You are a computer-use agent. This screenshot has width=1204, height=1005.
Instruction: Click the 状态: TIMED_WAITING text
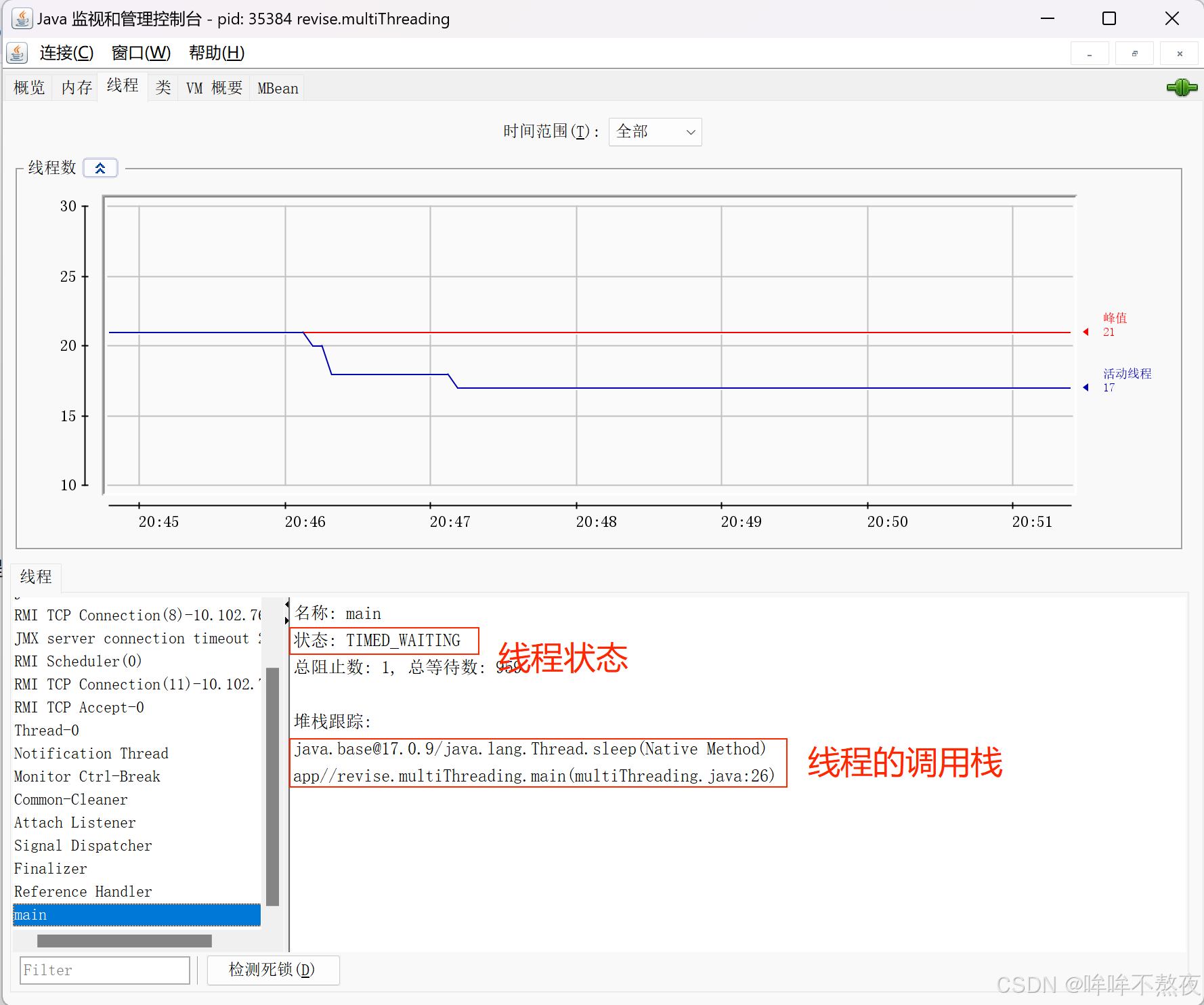point(377,641)
